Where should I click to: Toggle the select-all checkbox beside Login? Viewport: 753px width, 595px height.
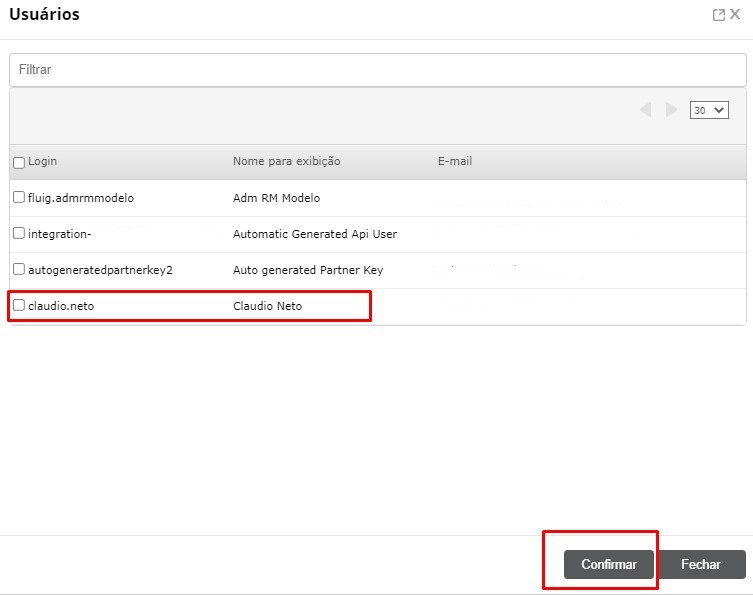pos(19,163)
